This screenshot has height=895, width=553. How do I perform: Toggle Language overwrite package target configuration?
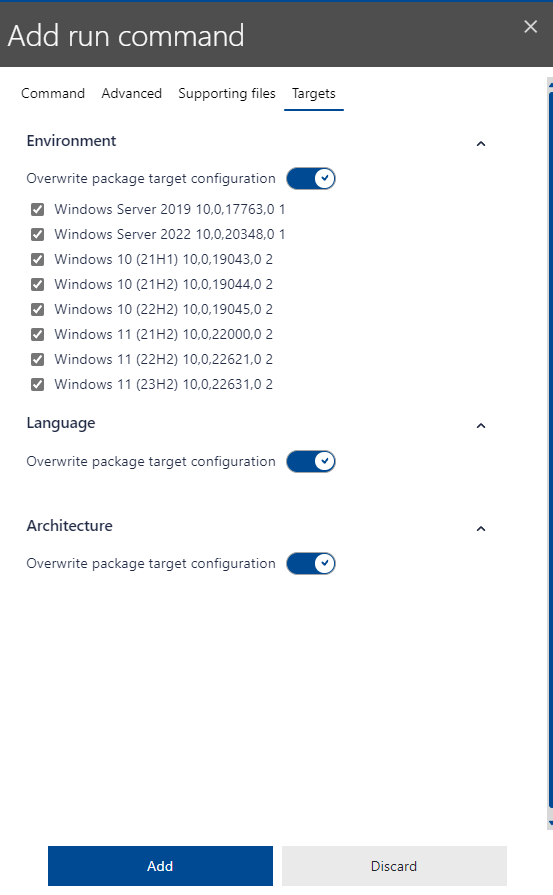tap(310, 461)
